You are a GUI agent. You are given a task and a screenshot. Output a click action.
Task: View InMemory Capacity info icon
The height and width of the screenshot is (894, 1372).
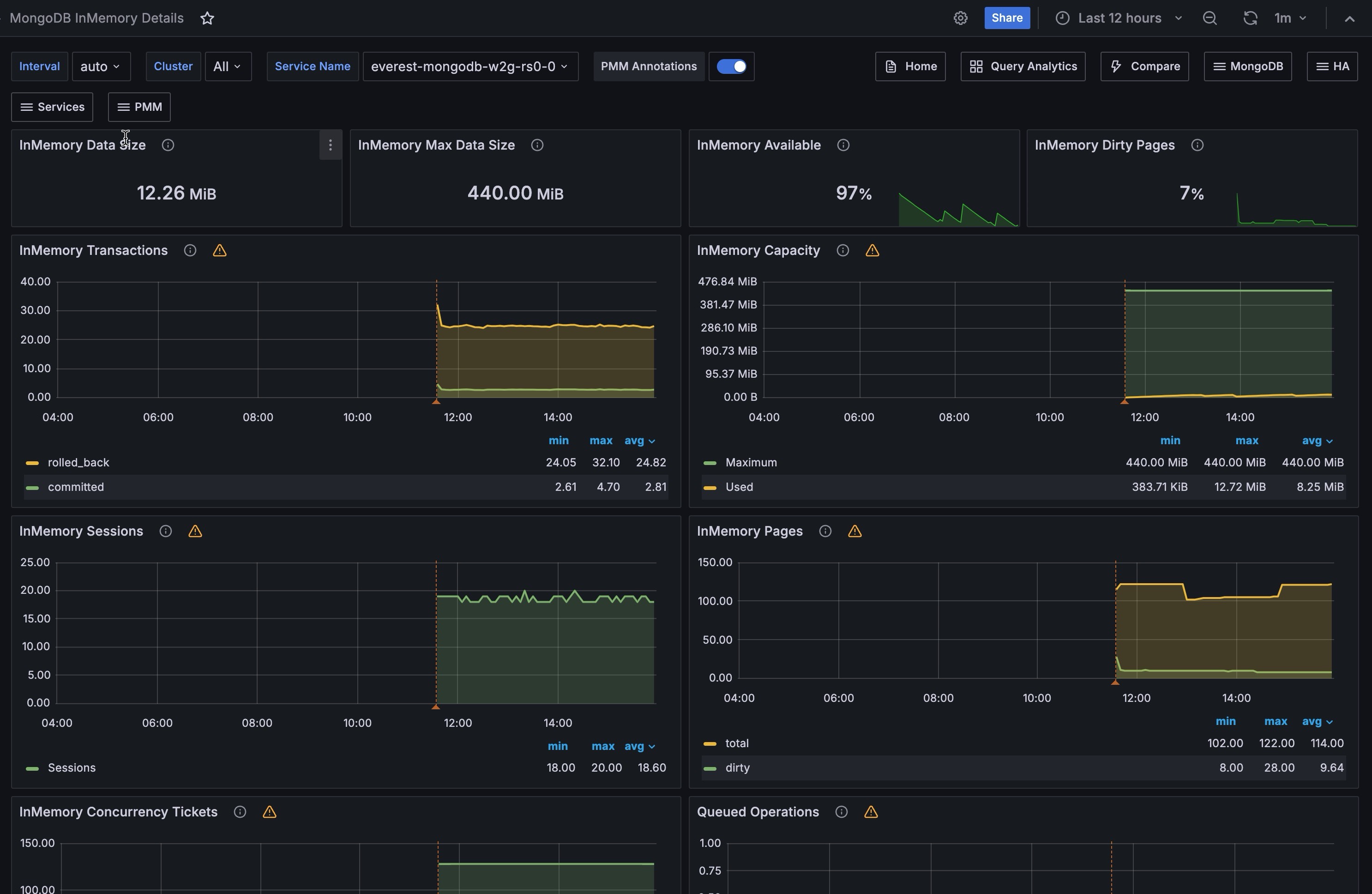(842, 251)
